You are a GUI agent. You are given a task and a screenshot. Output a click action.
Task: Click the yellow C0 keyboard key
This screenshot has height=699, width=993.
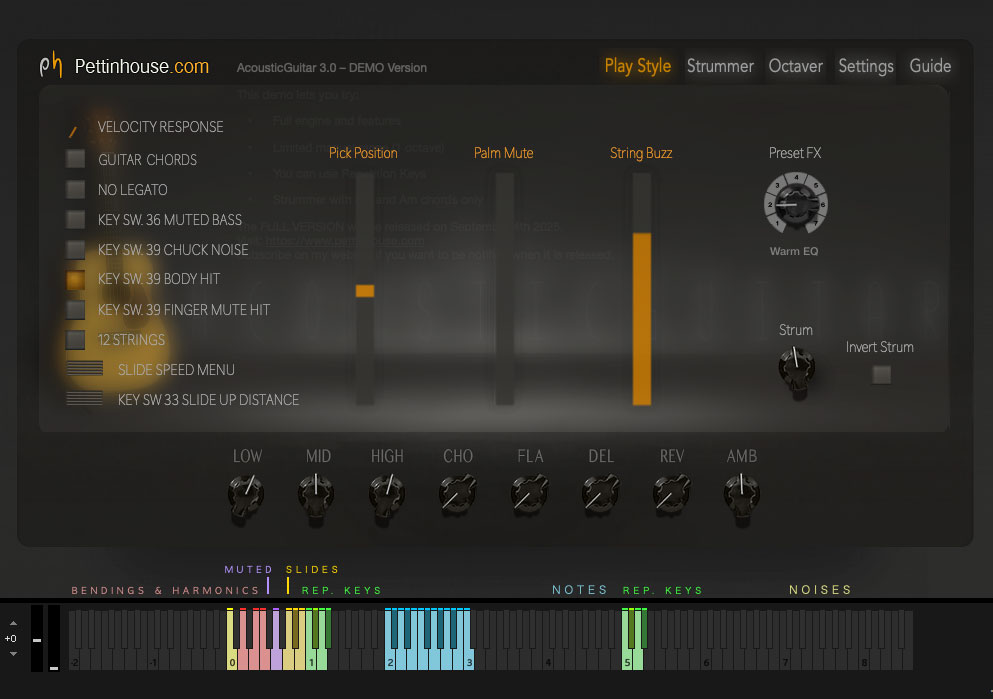(x=232, y=660)
